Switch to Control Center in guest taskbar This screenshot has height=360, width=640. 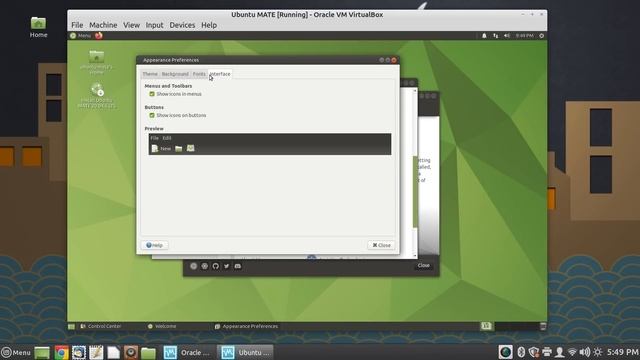tap(100, 326)
